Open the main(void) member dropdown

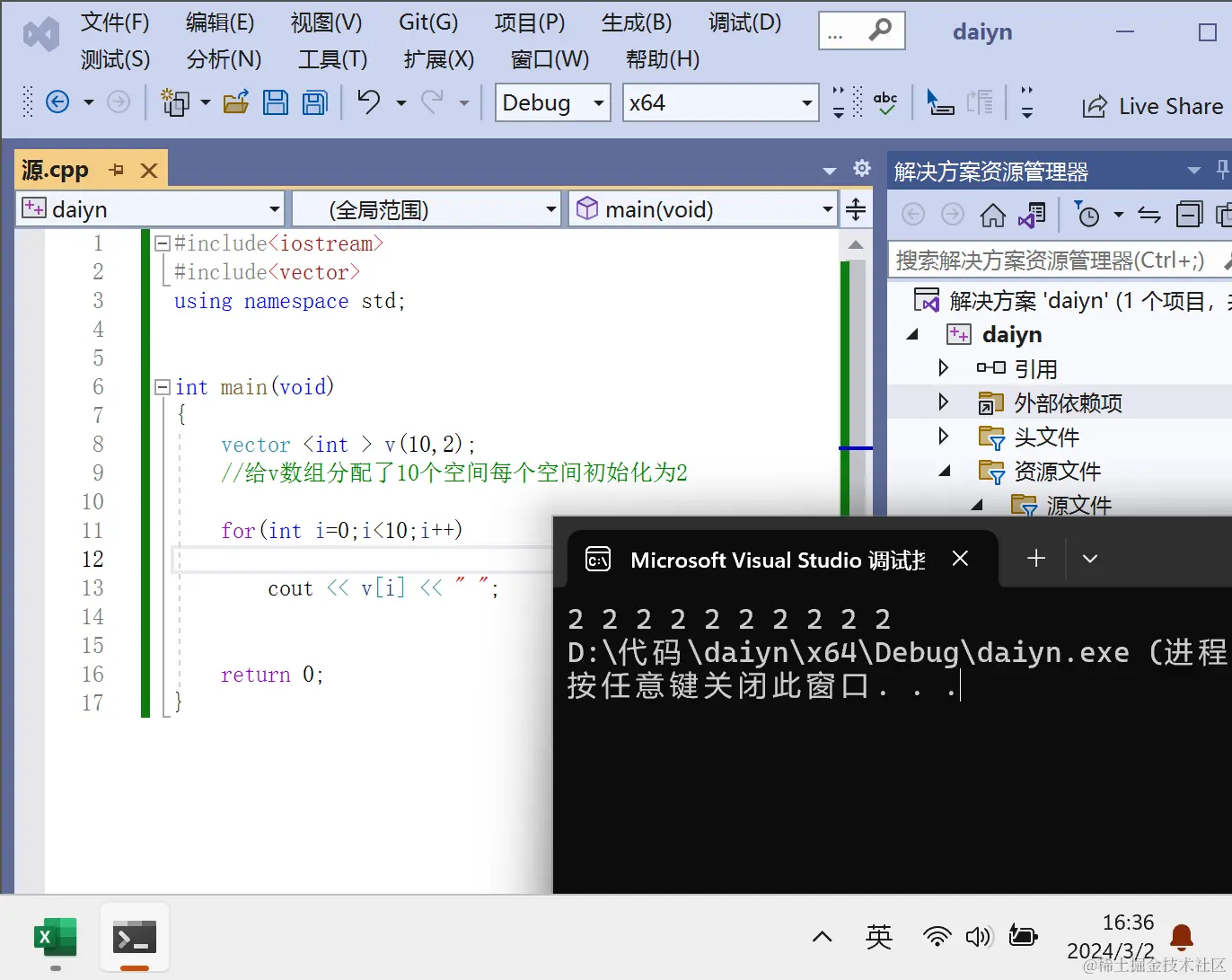pos(704,209)
